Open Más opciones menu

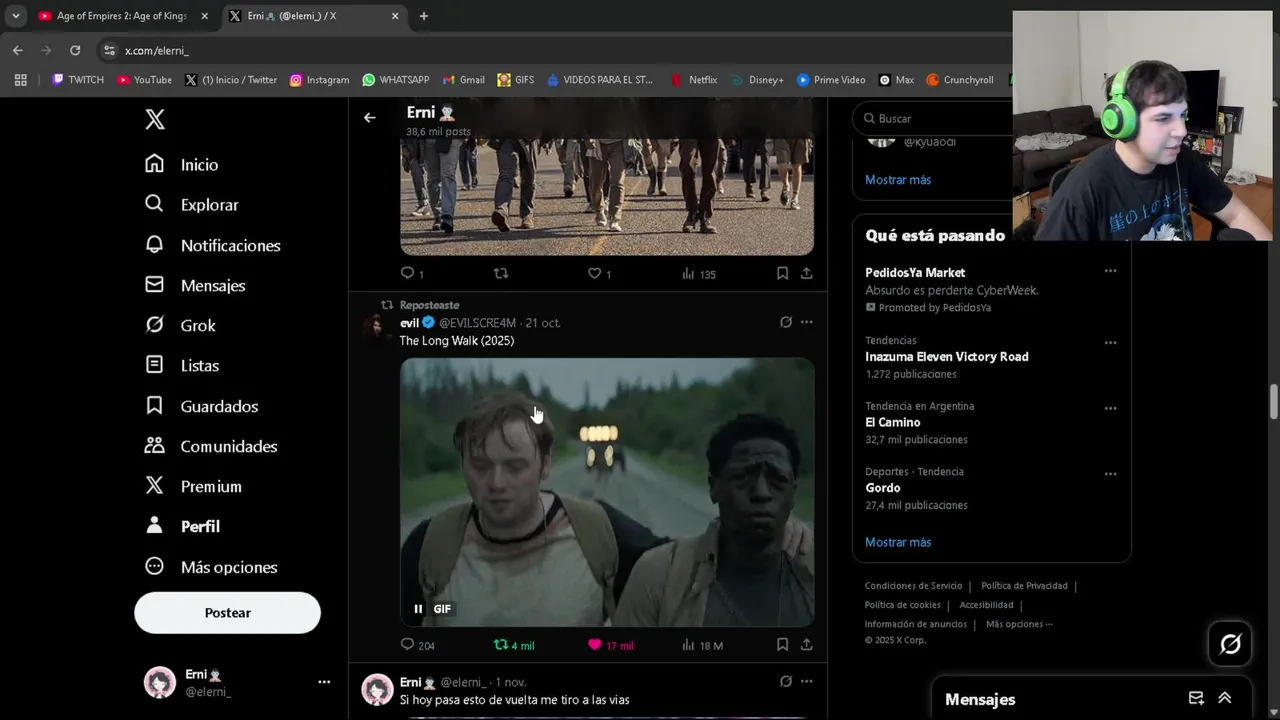(x=211, y=567)
